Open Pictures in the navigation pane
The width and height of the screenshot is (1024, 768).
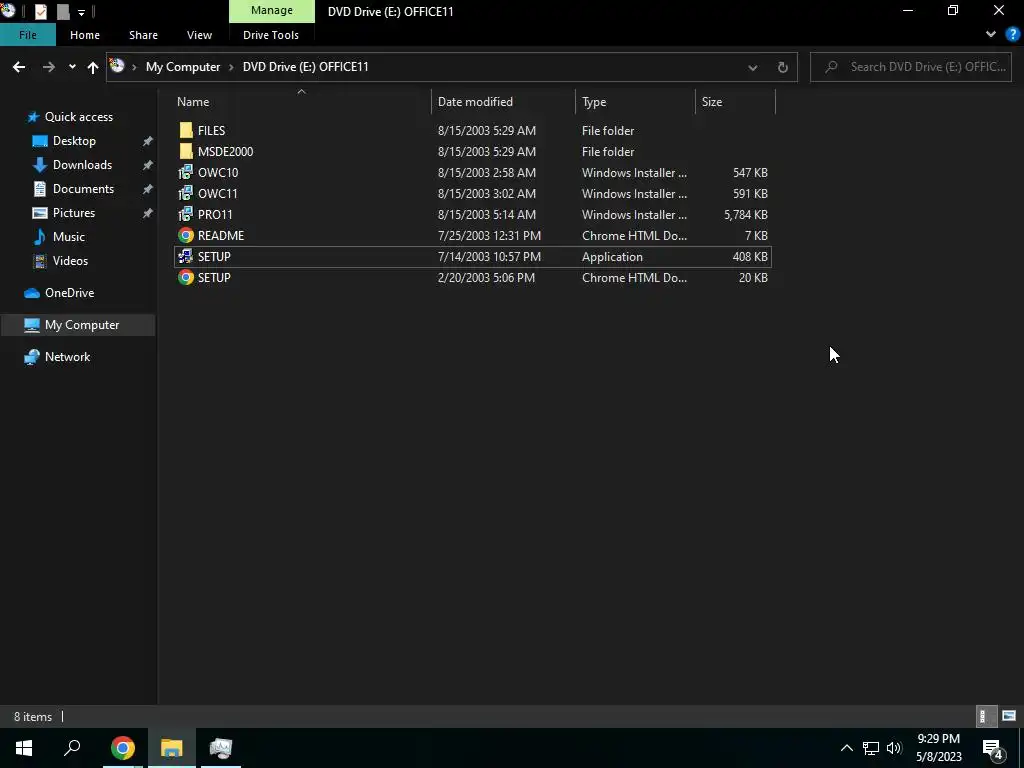73,213
